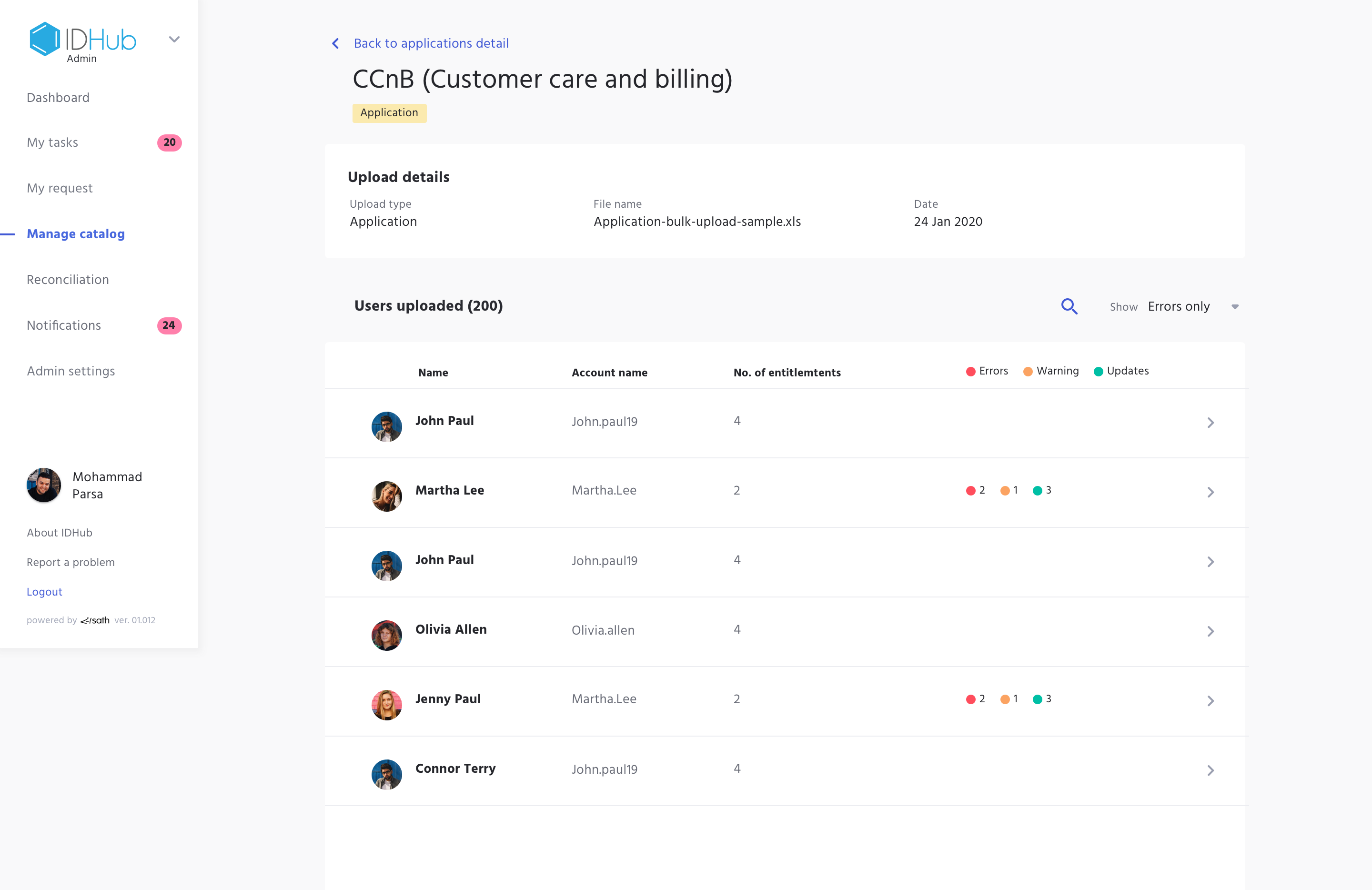Open Jenny Paul row chevron arrow

(1210, 700)
